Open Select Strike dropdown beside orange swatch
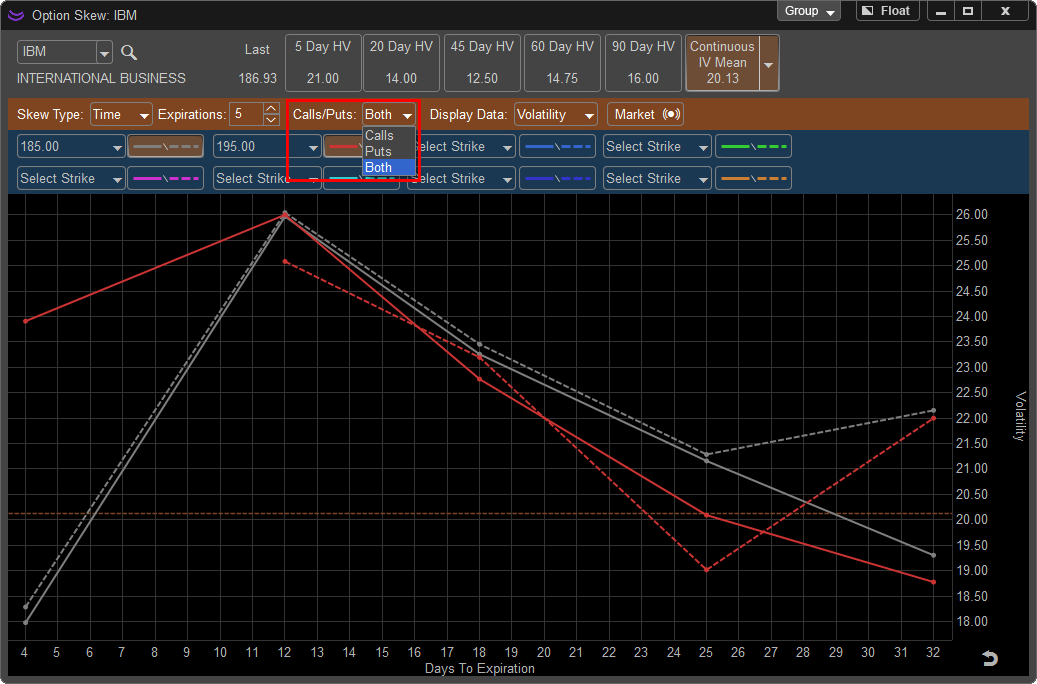1037x684 pixels. [657, 178]
